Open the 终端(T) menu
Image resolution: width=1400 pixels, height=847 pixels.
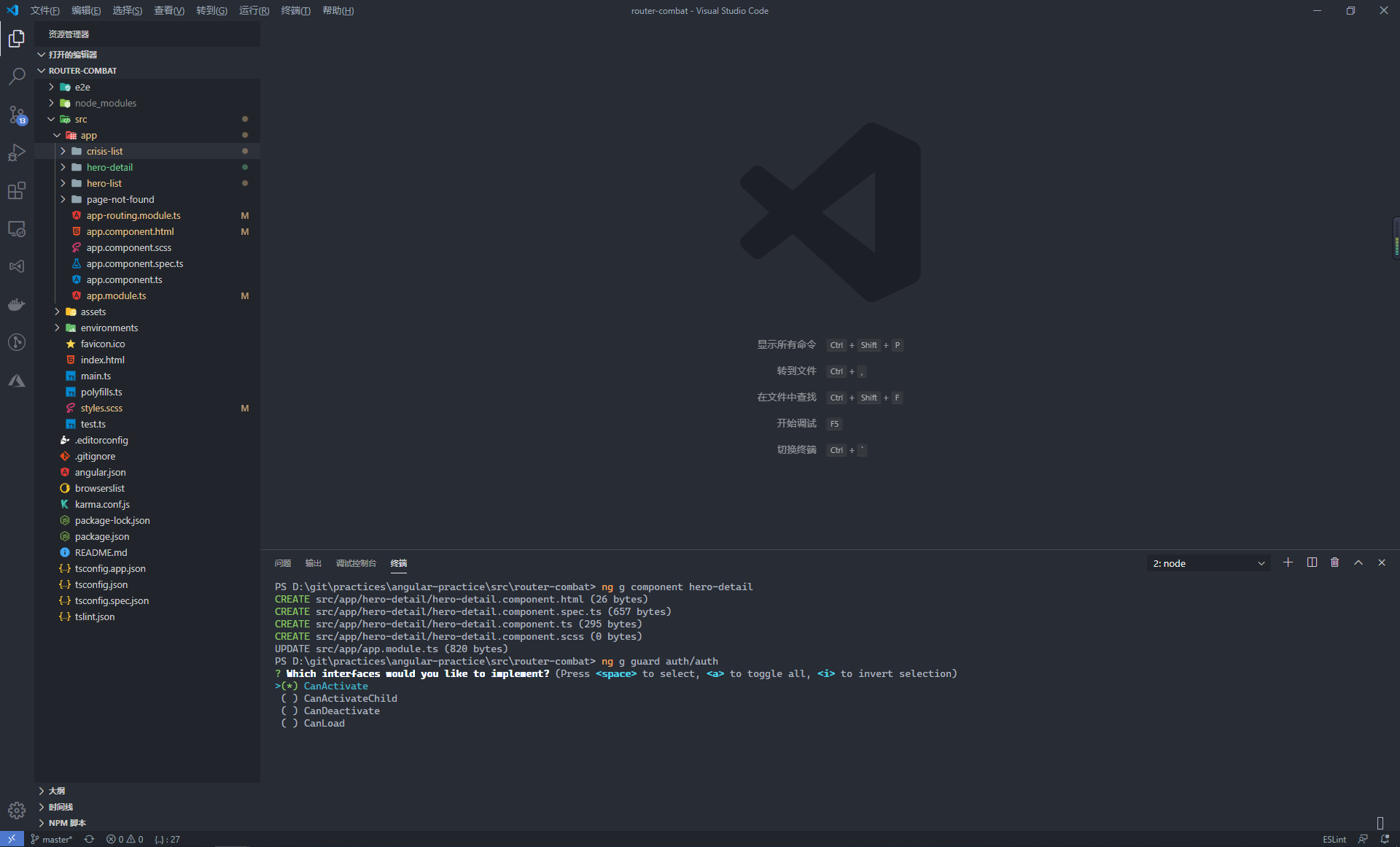(x=296, y=10)
